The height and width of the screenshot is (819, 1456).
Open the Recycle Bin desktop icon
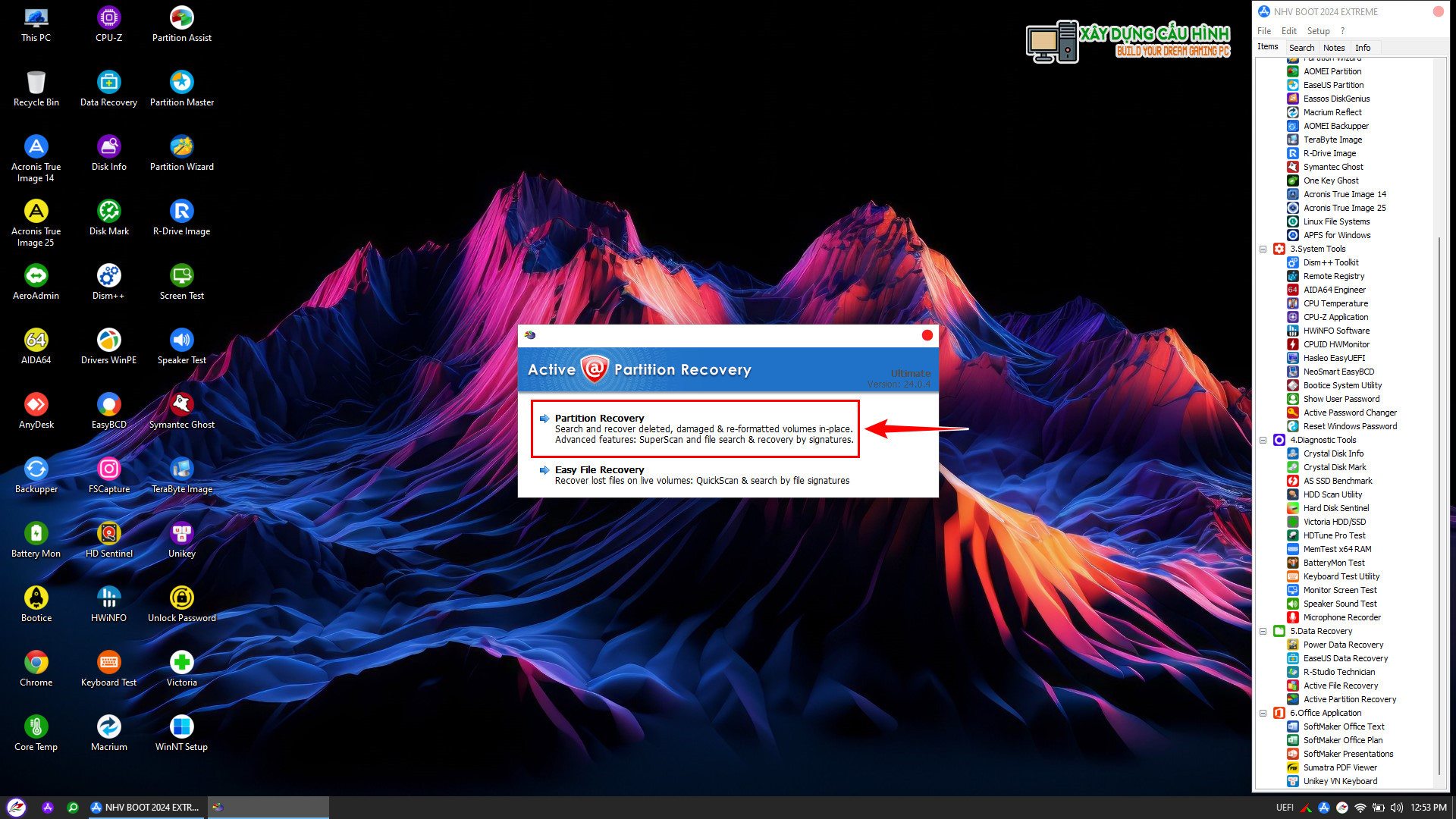tap(36, 88)
